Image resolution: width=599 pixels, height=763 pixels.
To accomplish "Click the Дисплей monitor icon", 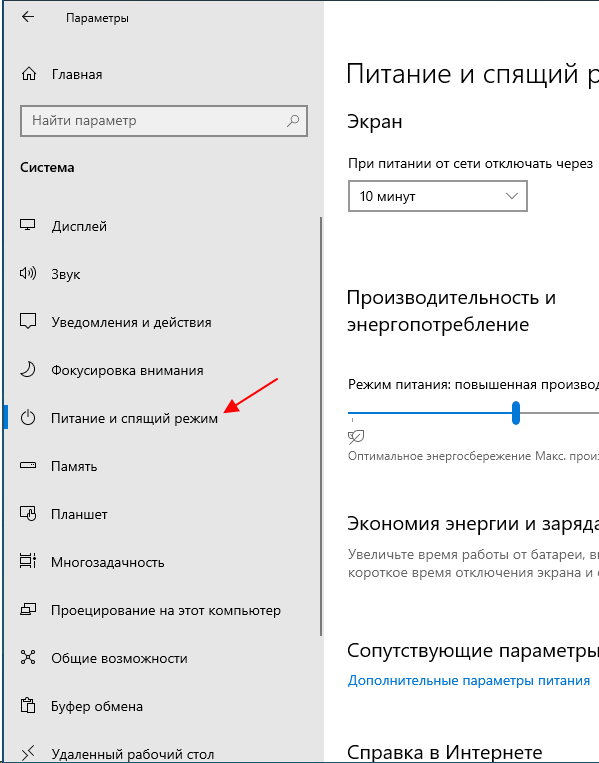I will tap(28, 225).
